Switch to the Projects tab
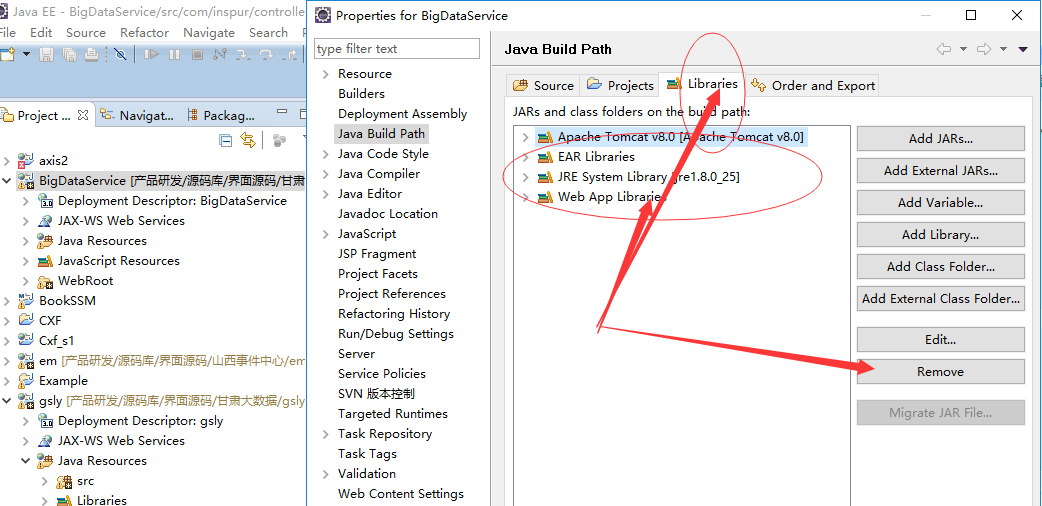Image resolution: width=1042 pixels, height=506 pixels. tap(620, 85)
